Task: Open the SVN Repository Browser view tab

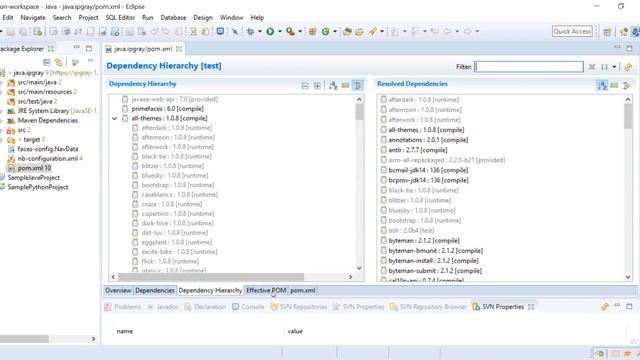Action: [x=428, y=307]
